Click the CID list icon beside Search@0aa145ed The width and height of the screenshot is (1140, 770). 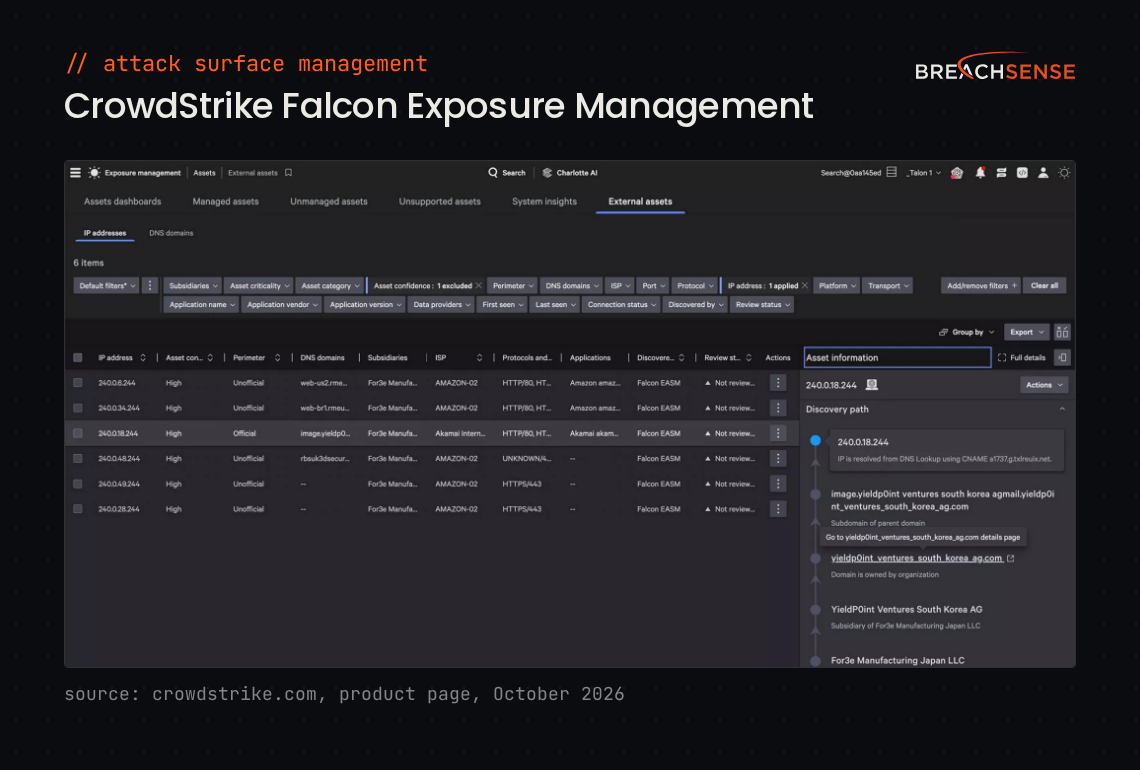click(891, 172)
